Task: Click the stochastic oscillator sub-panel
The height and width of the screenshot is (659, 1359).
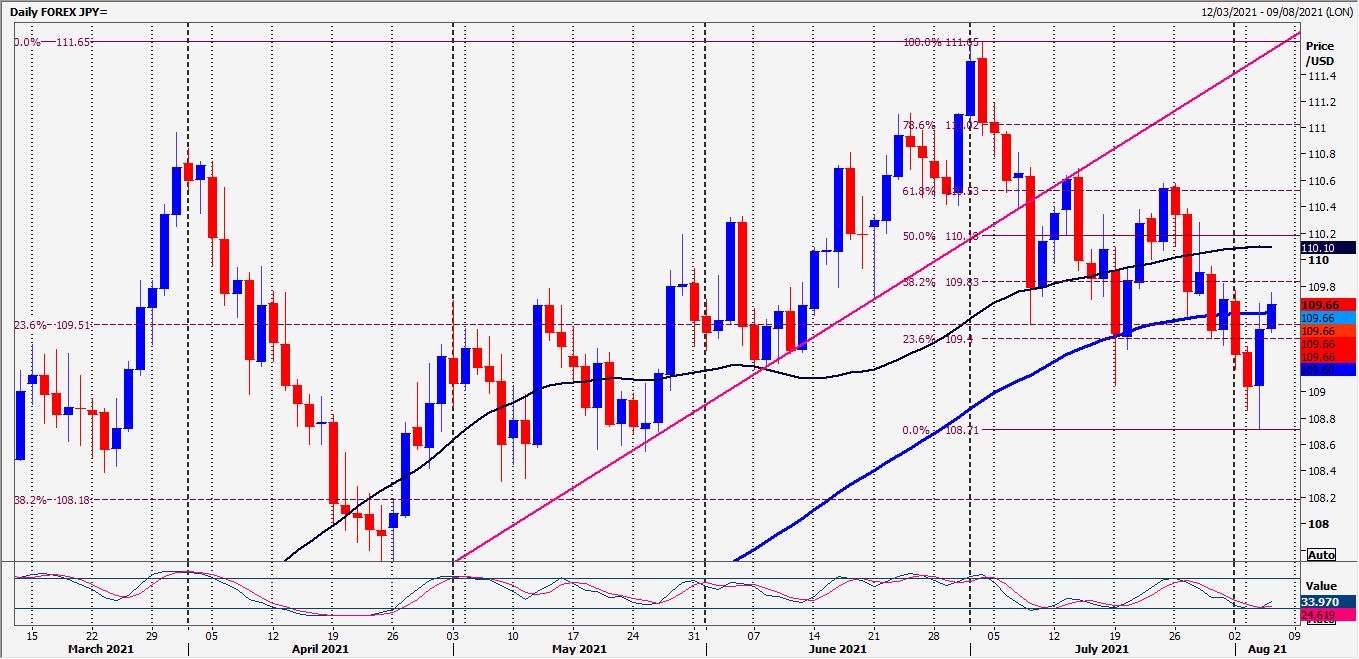Action: (x=650, y=590)
